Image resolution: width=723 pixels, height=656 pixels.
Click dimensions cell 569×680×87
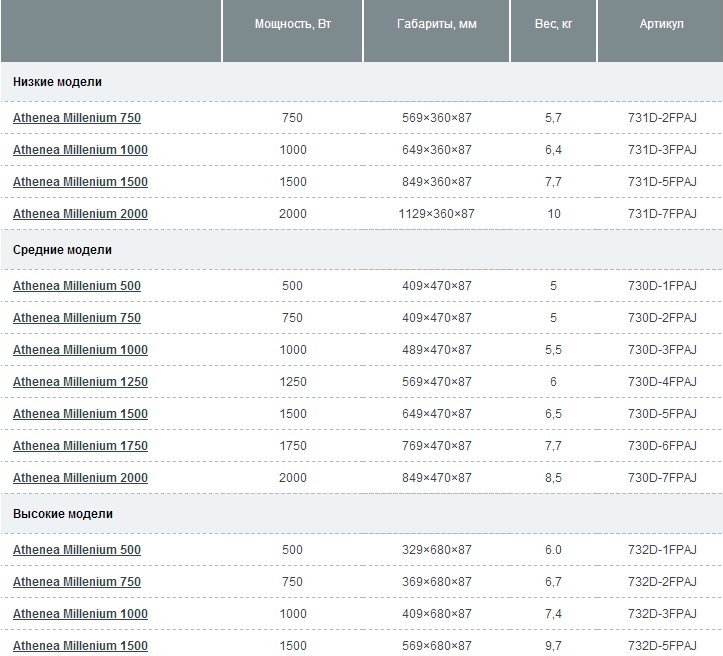[437, 646]
